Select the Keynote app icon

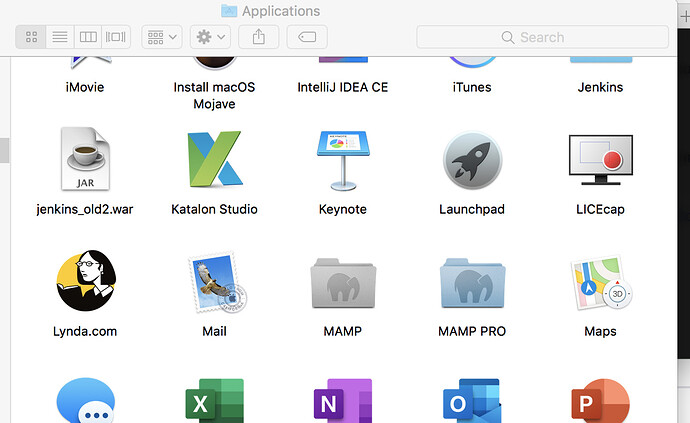click(x=343, y=161)
